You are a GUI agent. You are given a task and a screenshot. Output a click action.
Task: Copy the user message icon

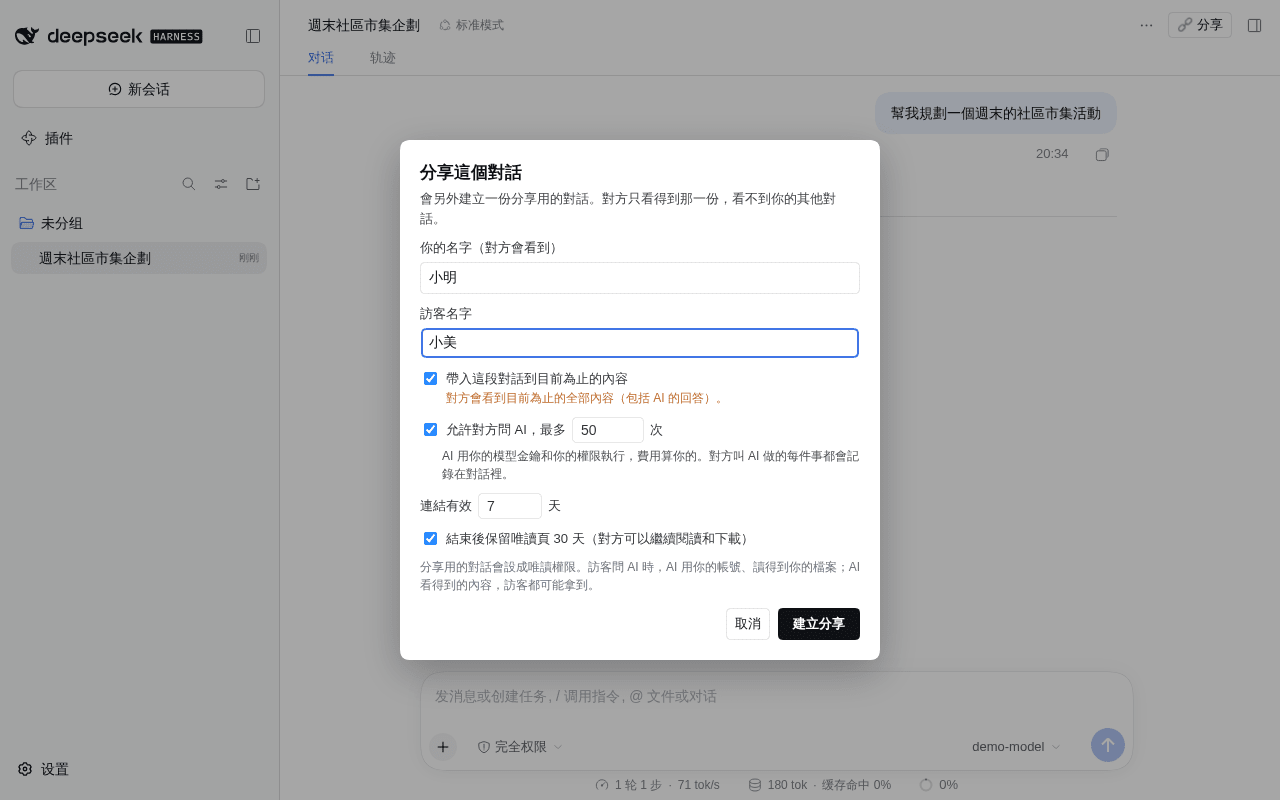tap(1102, 154)
